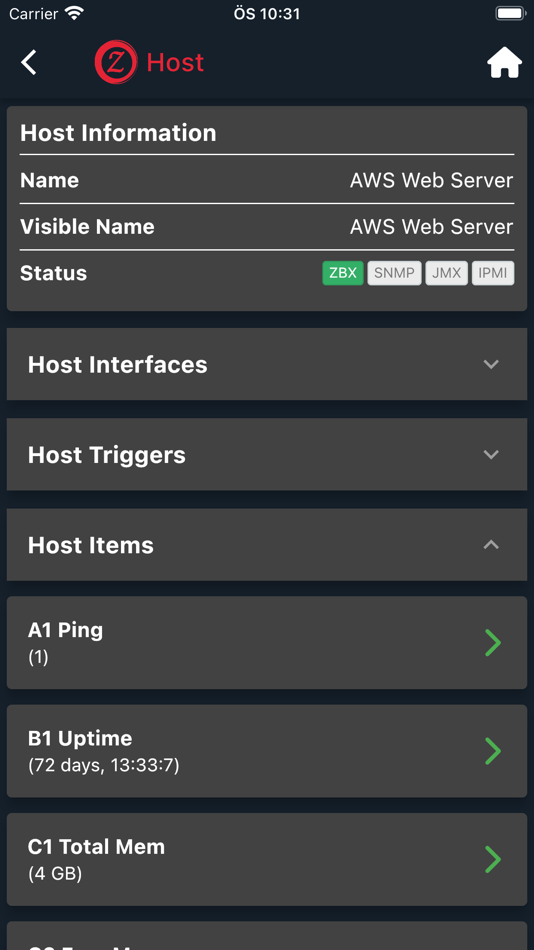Click the Host Information heading
This screenshot has width=534, height=950.
pyautogui.click(x=118, y=133)
